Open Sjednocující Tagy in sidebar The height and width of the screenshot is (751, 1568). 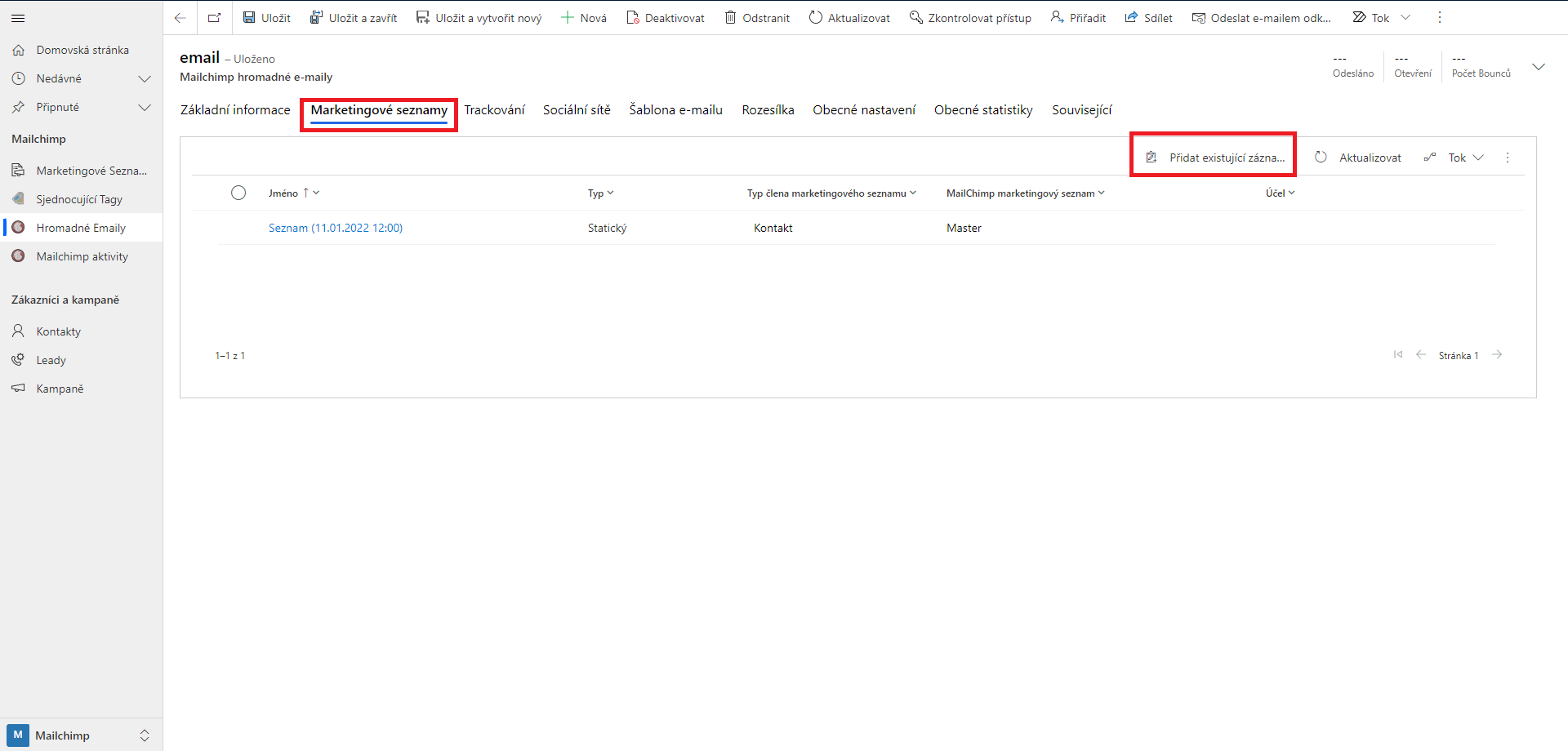pyautogui.click(x=79, y=199)
